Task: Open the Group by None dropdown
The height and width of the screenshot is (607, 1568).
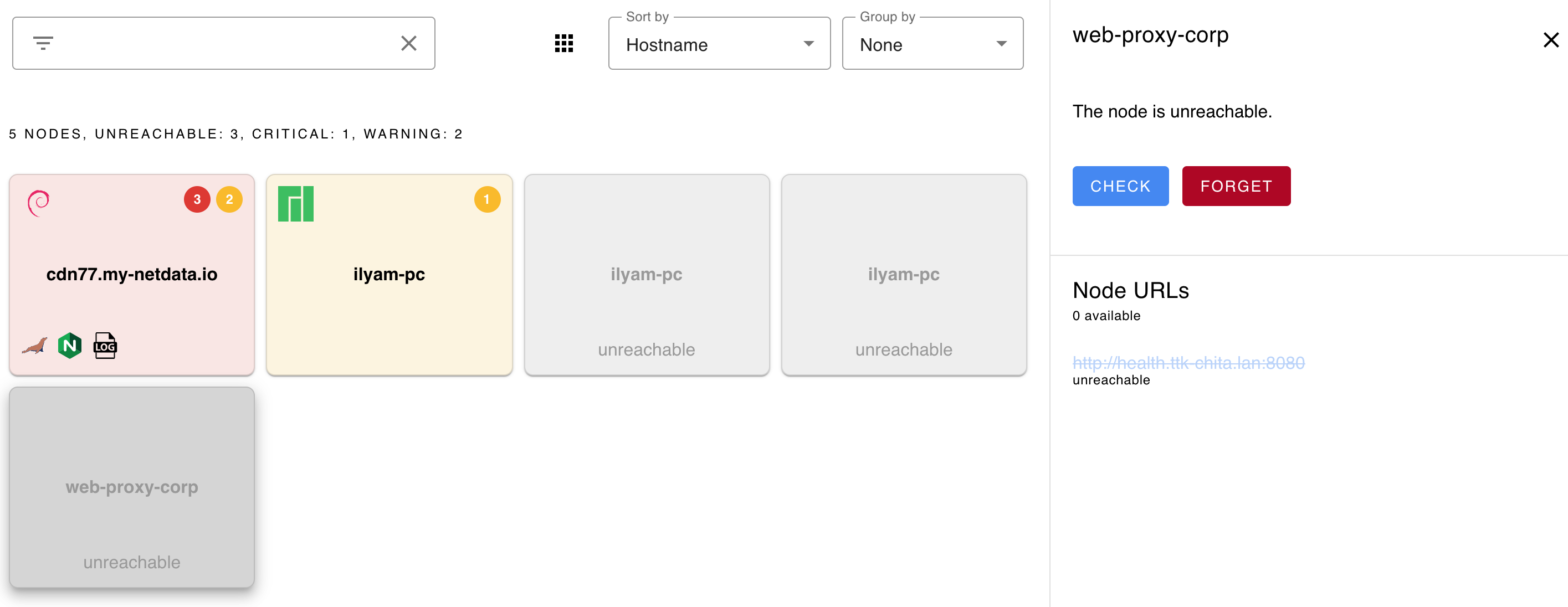Action: [x=932, y=44]
